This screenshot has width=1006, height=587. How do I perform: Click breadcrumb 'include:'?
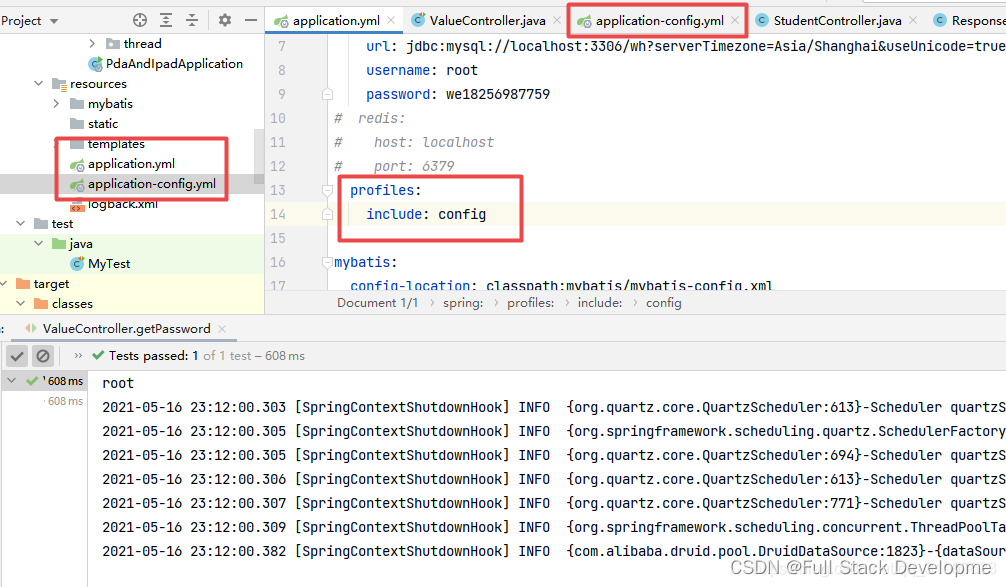point(600,303)
